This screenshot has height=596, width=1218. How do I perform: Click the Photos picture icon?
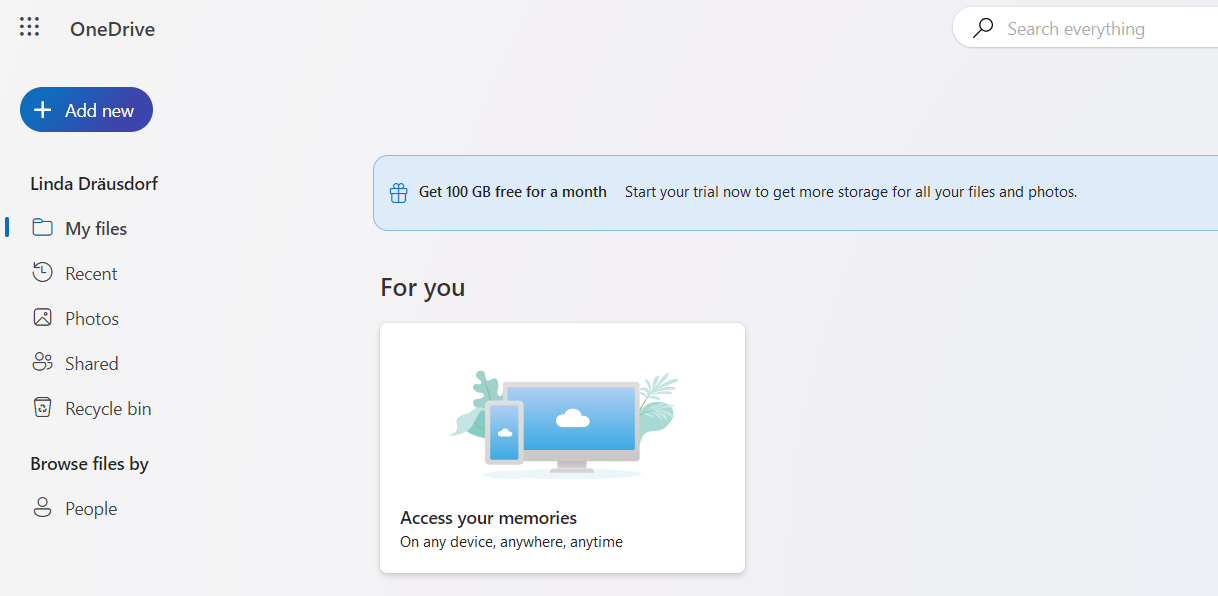[x=42, y=317]
